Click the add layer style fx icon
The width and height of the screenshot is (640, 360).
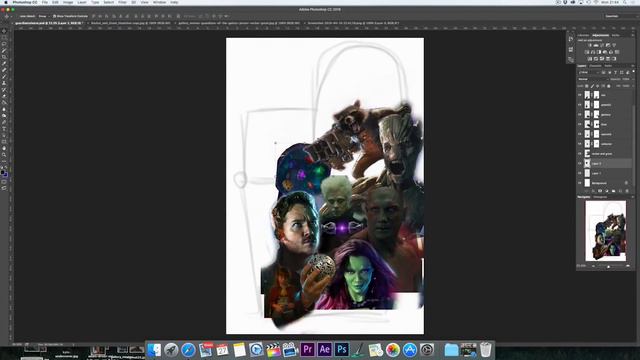(x=593, y=191)
